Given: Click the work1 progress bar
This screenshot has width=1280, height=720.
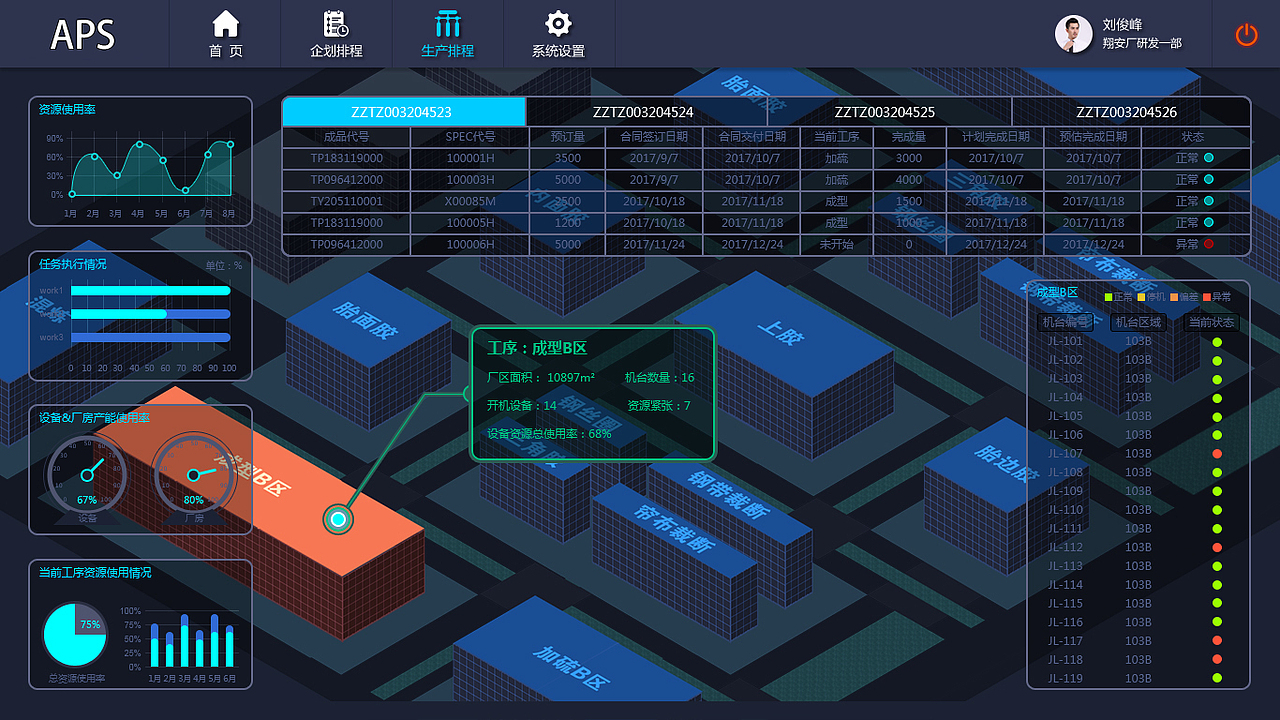Looking at the screenshot, I should point(151,291).
